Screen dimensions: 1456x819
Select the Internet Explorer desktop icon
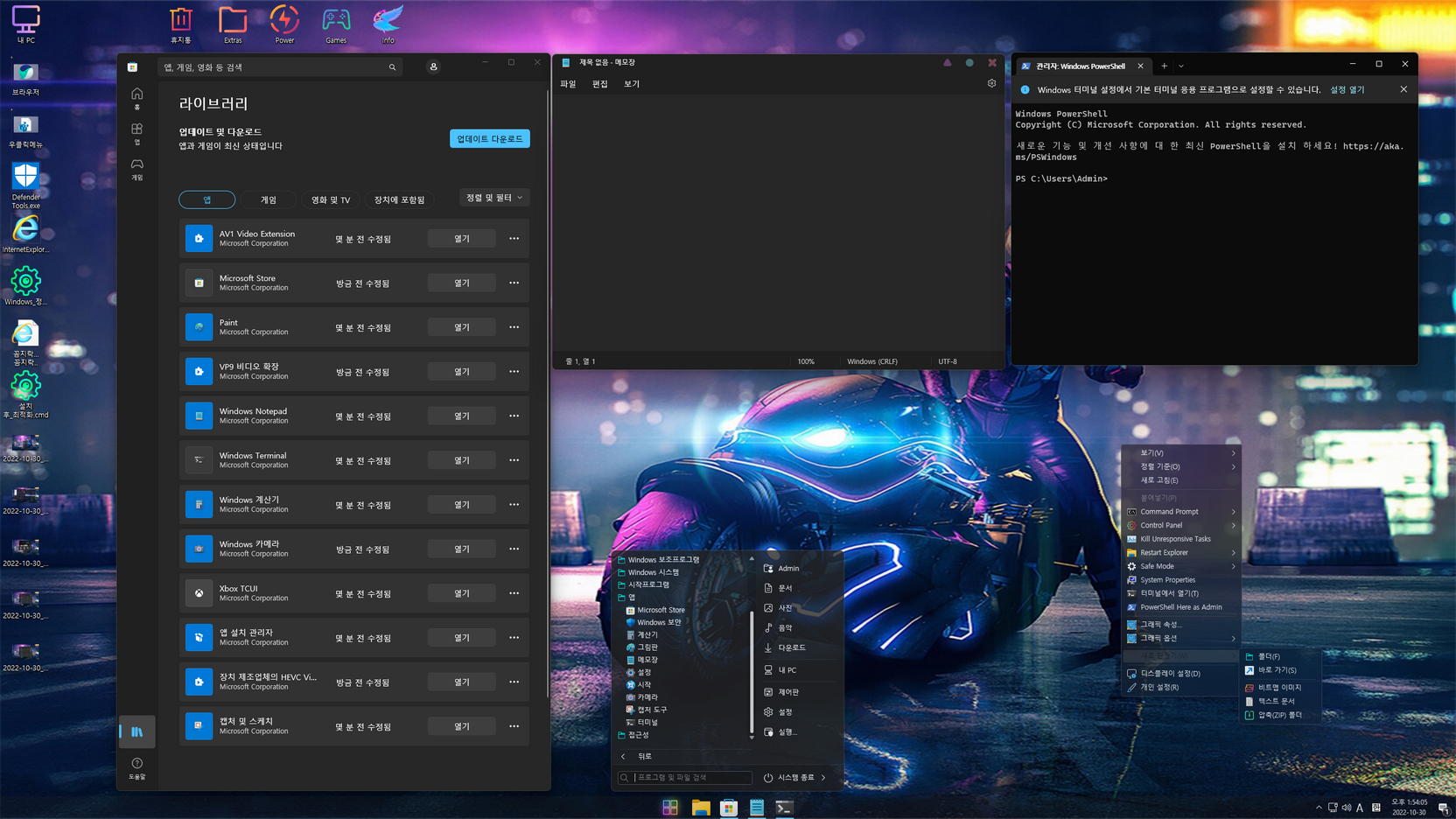click(25, 234)
